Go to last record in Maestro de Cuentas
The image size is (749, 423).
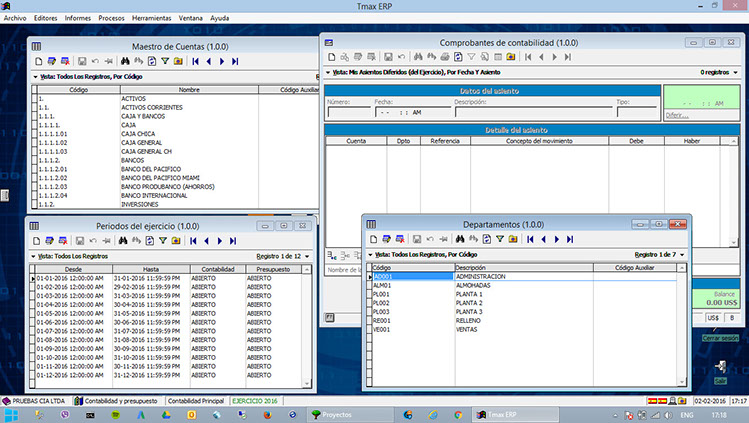point(235,61)
